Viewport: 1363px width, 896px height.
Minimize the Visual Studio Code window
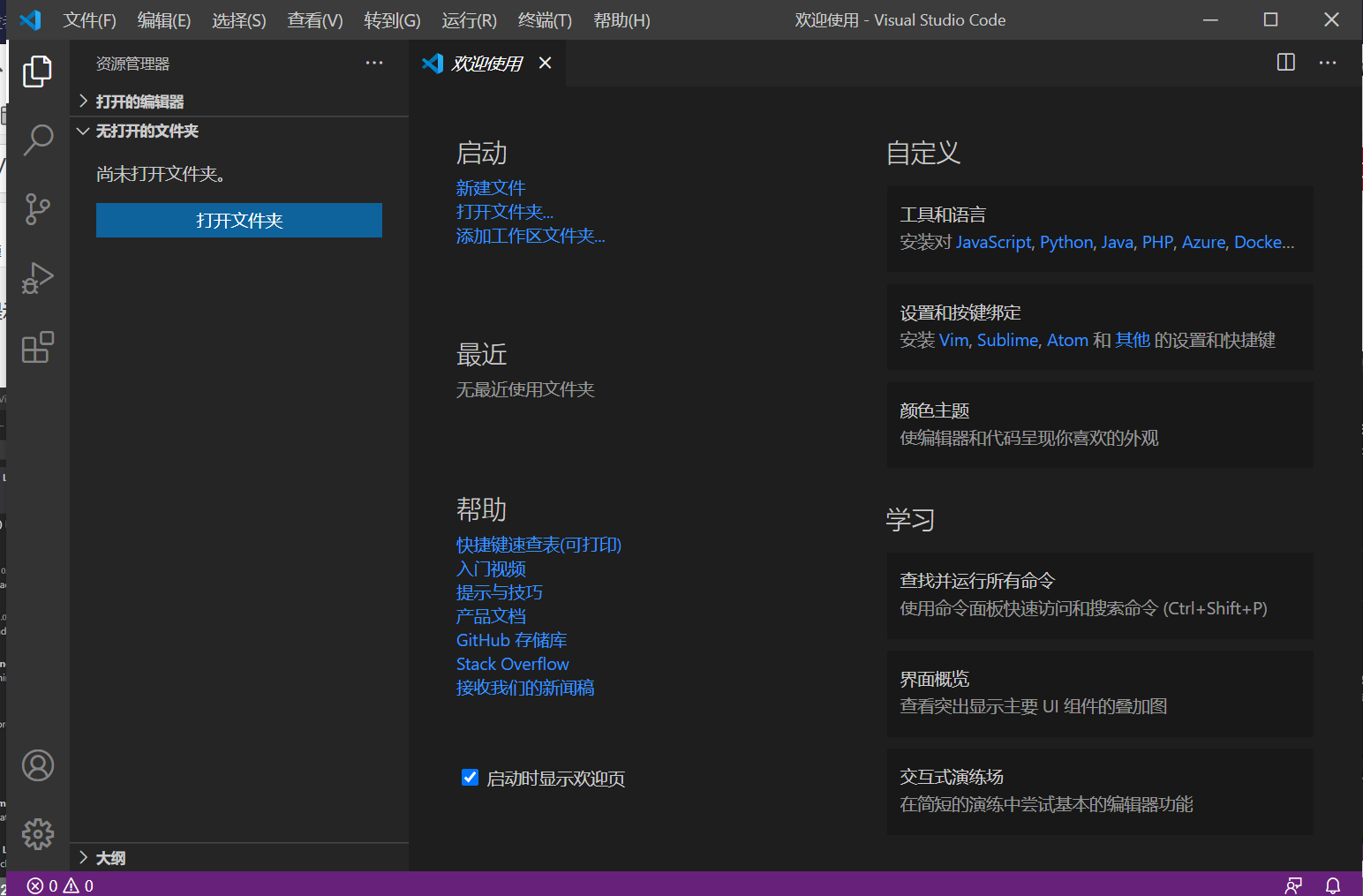[x=1210, y=19]
